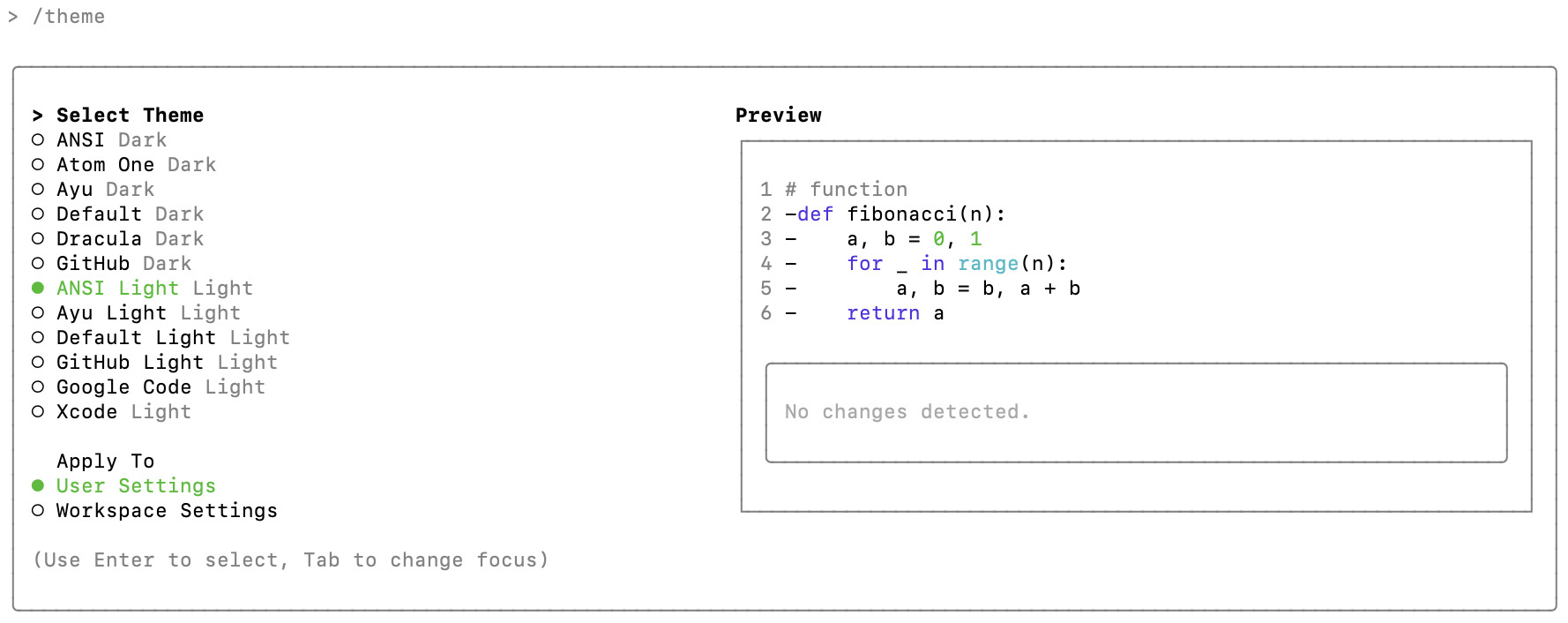Image resolution: width=1568 pixels, height=623 pixels.
Task: Apply theme to Workspace Settings
Action: (x=166, y=511)
